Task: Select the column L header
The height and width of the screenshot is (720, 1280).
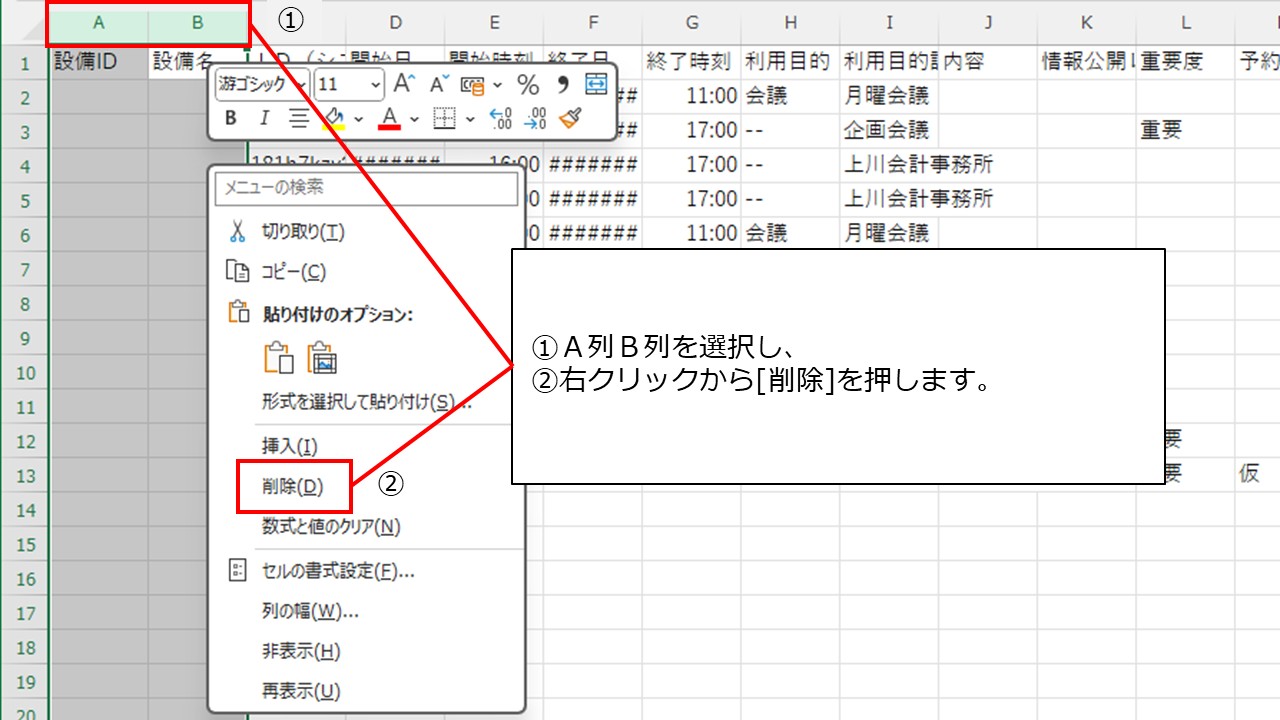Action: (1186, 22)
